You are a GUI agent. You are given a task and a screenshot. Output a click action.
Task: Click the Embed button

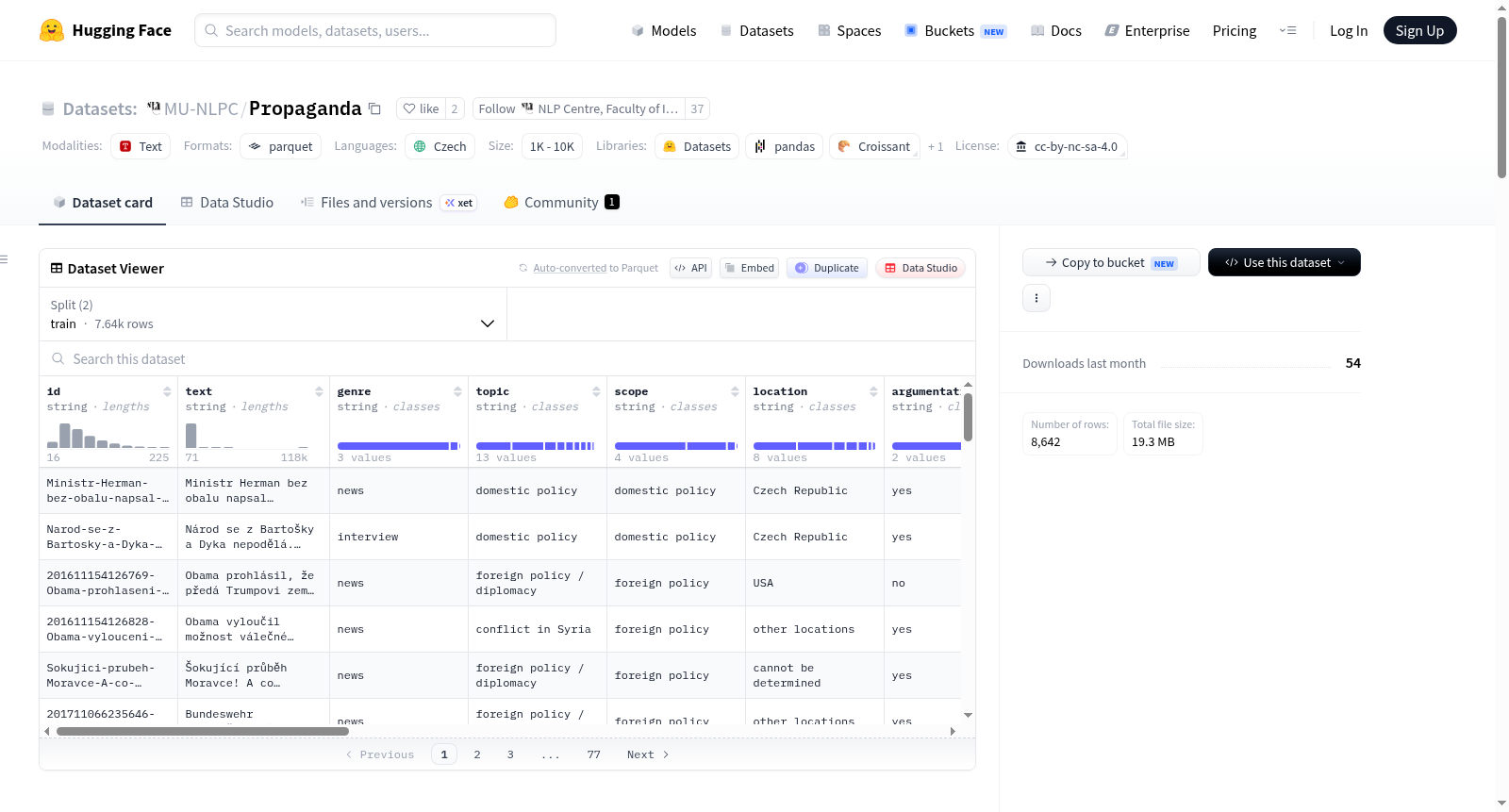point(749,268)
